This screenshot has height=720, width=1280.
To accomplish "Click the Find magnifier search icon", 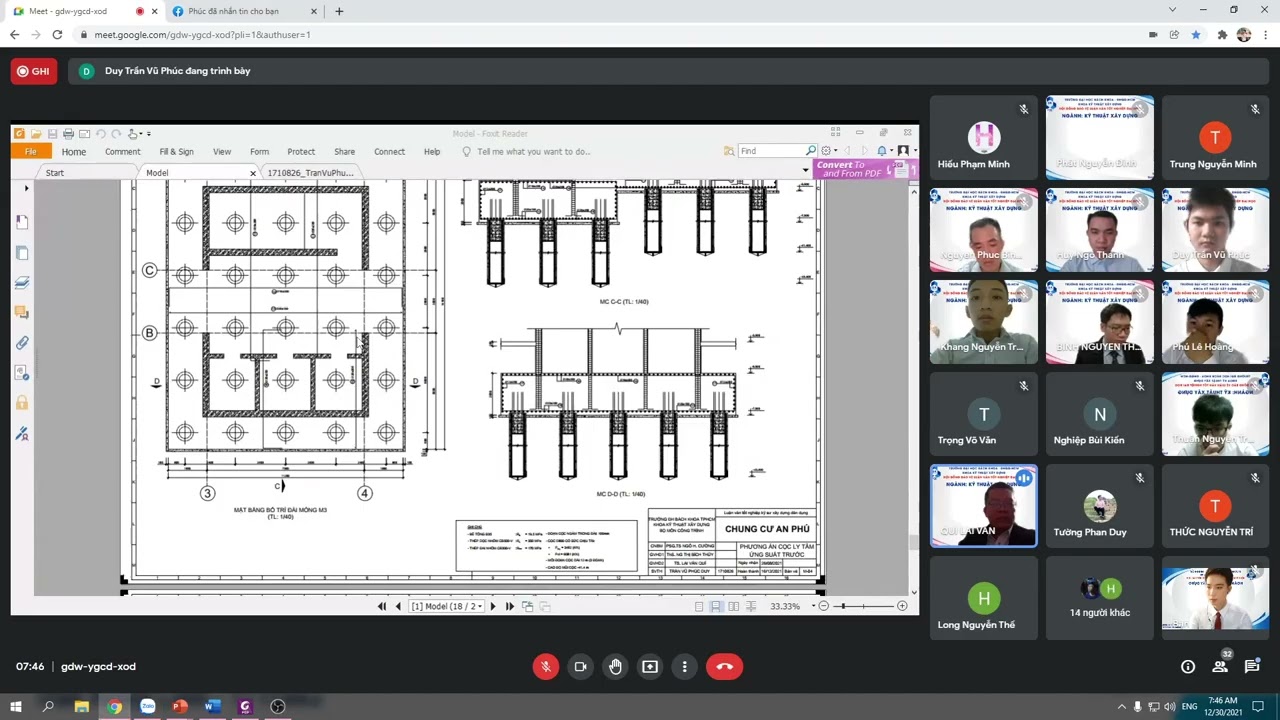I will [x=811, y=151].
